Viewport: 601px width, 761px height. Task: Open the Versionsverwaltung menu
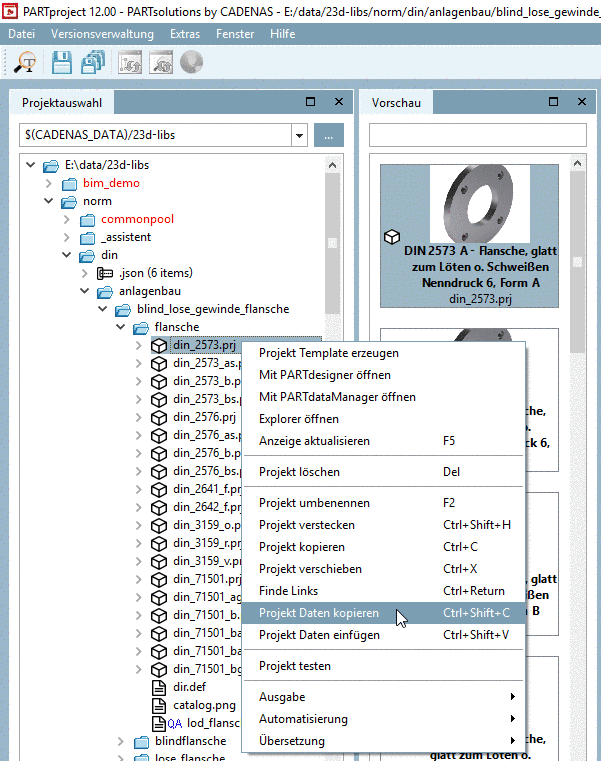pos(102,34)
